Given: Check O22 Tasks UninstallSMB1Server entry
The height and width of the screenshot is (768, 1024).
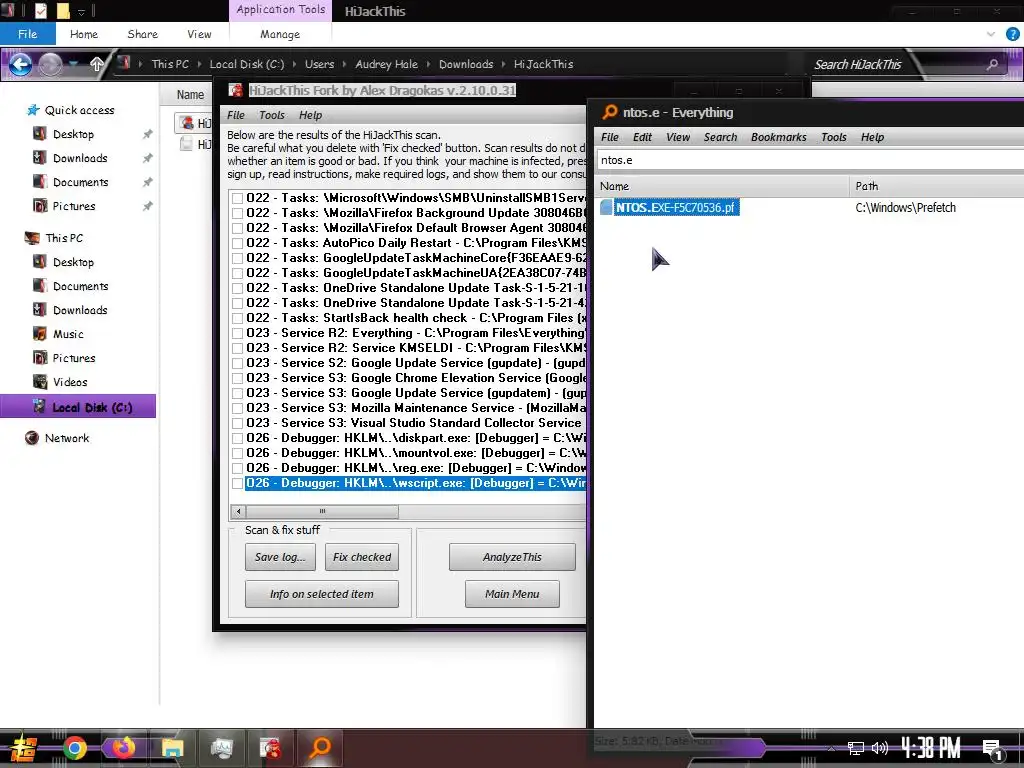Looking at the screenshot, I should [238, 198].
